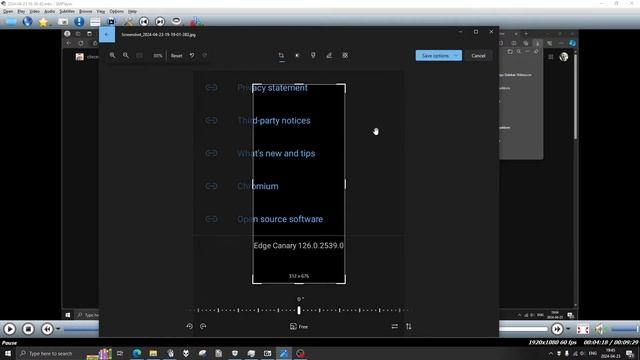Open the Windows Start menu

(8, 353)
